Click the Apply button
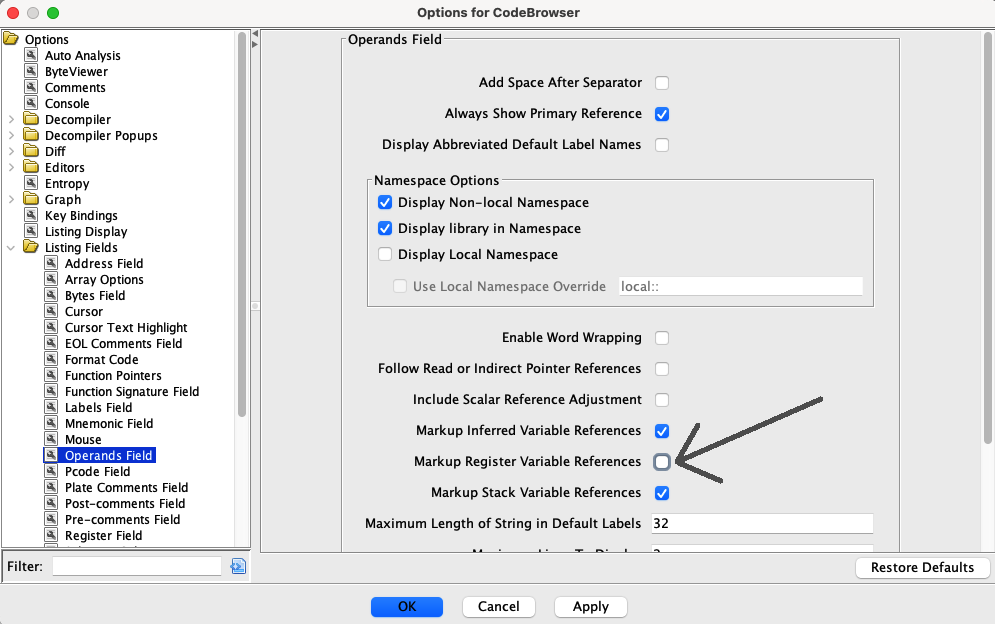 point(590,607)
